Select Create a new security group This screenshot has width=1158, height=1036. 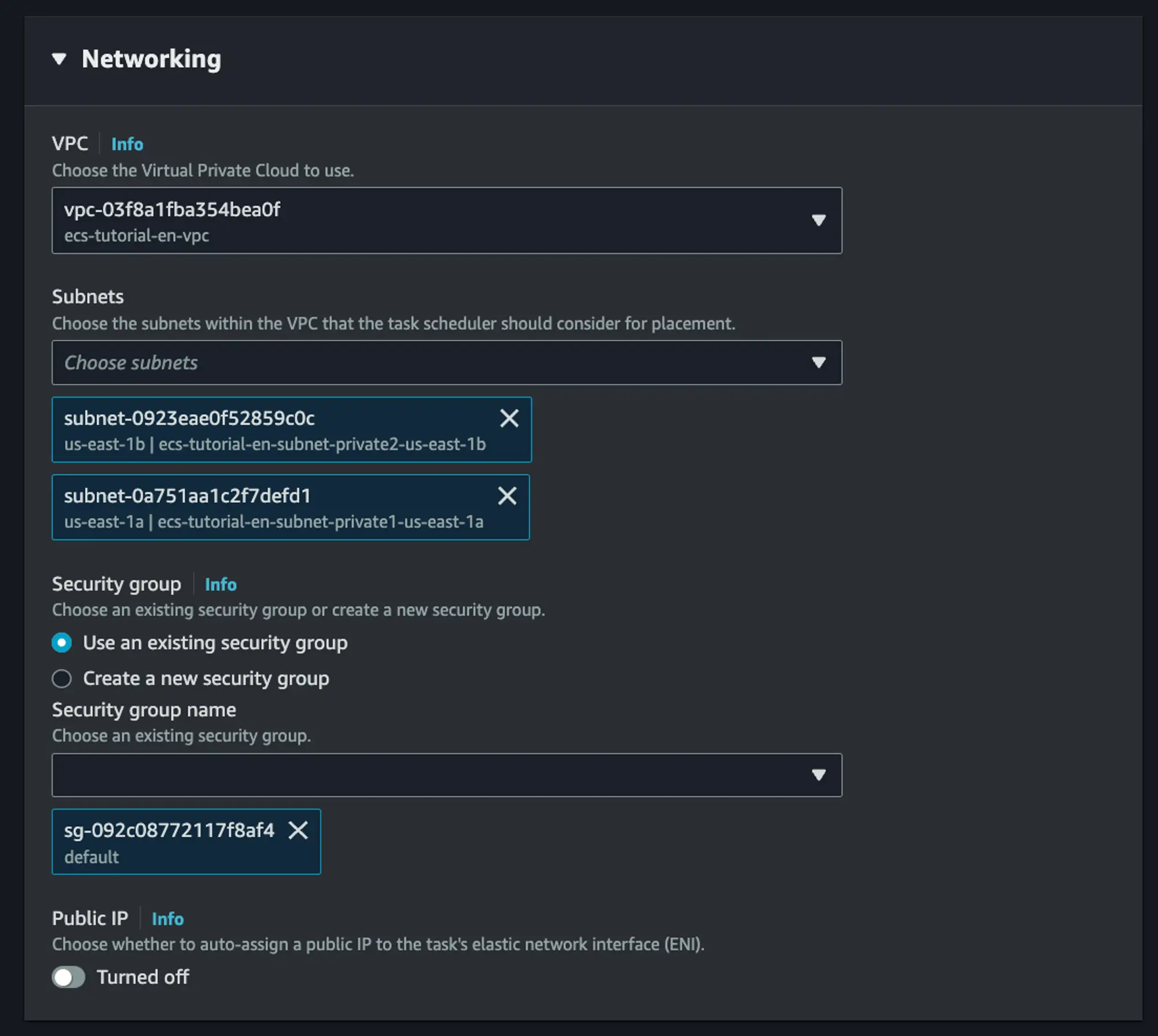(62, 678)
